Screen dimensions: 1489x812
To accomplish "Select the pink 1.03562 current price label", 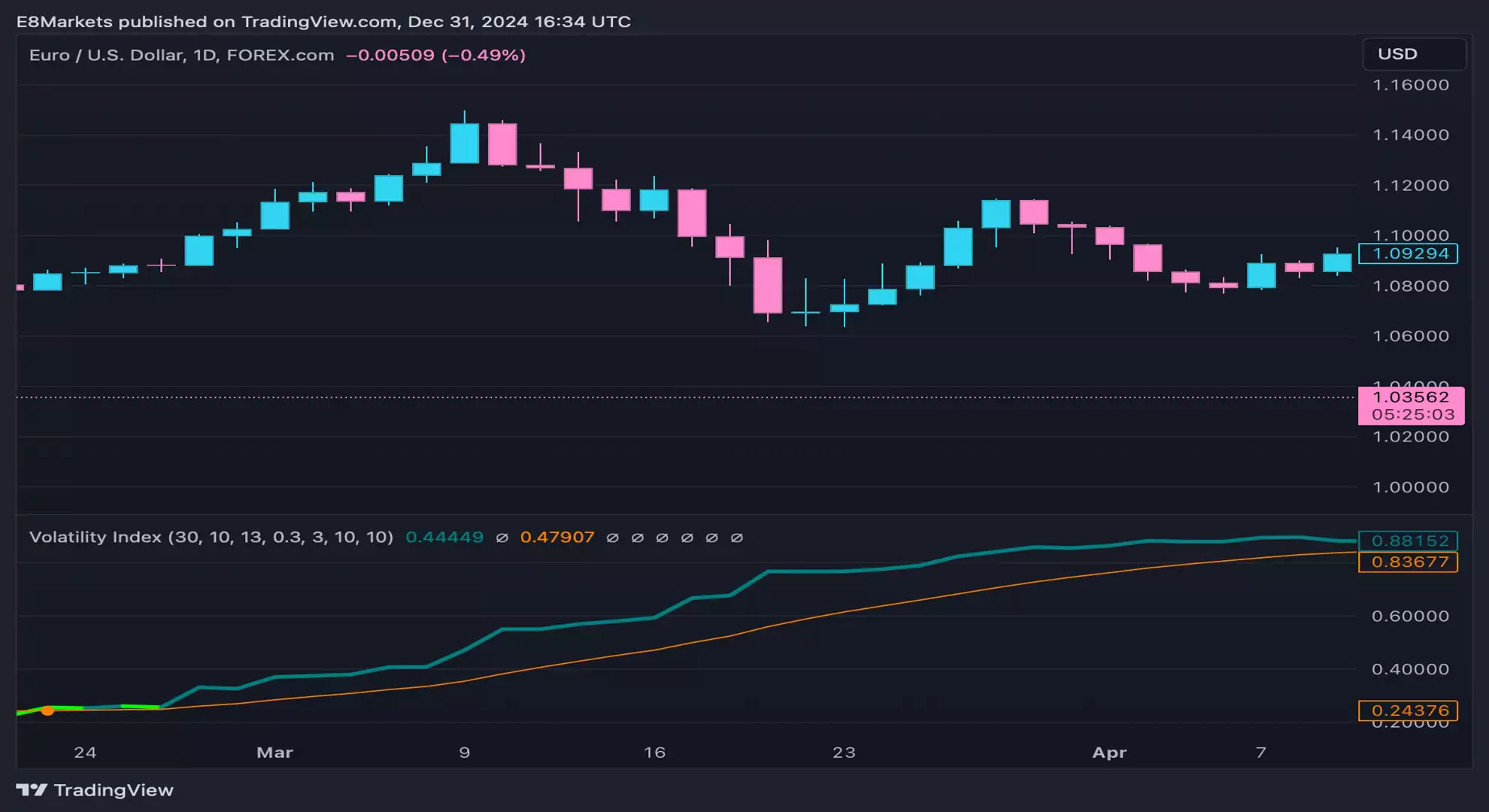I will coord(1411,397).
